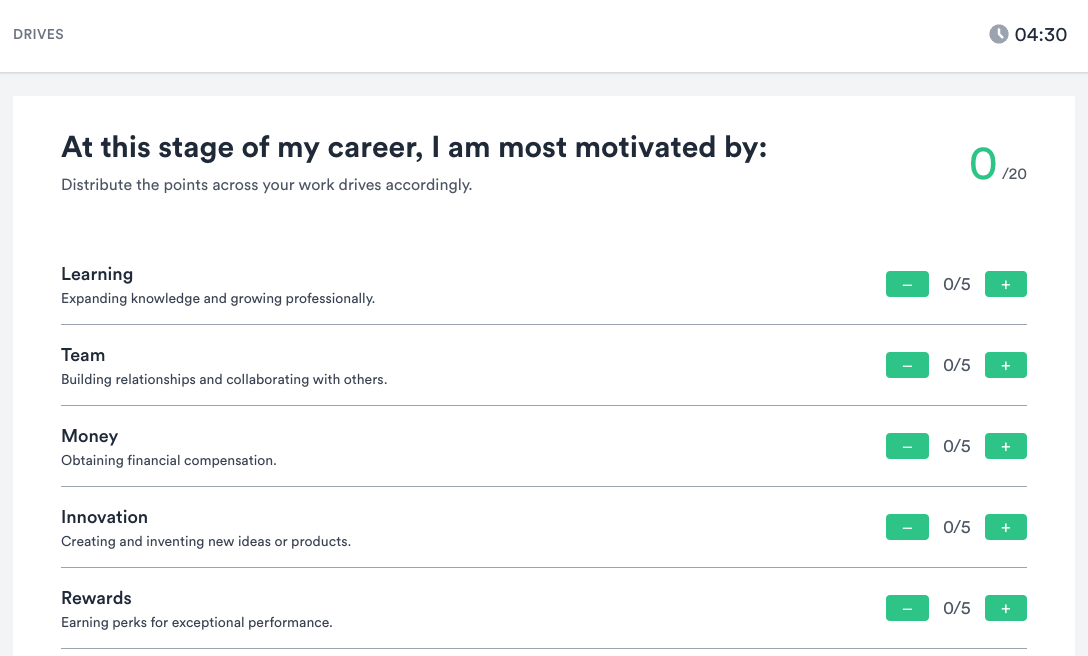This screenshot has width=1088, height=656.
Task: Click the Team drive title
Action: click(83, 355)
